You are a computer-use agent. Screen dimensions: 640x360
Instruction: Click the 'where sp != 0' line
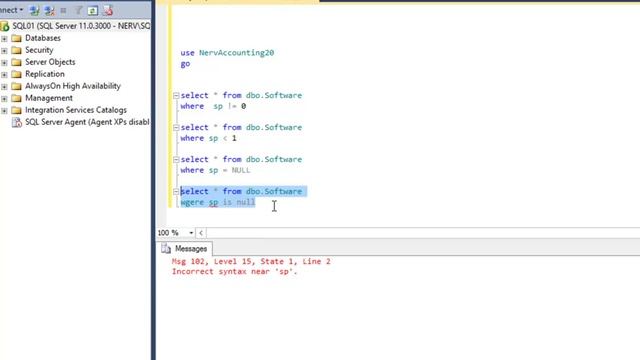point(213,106)
